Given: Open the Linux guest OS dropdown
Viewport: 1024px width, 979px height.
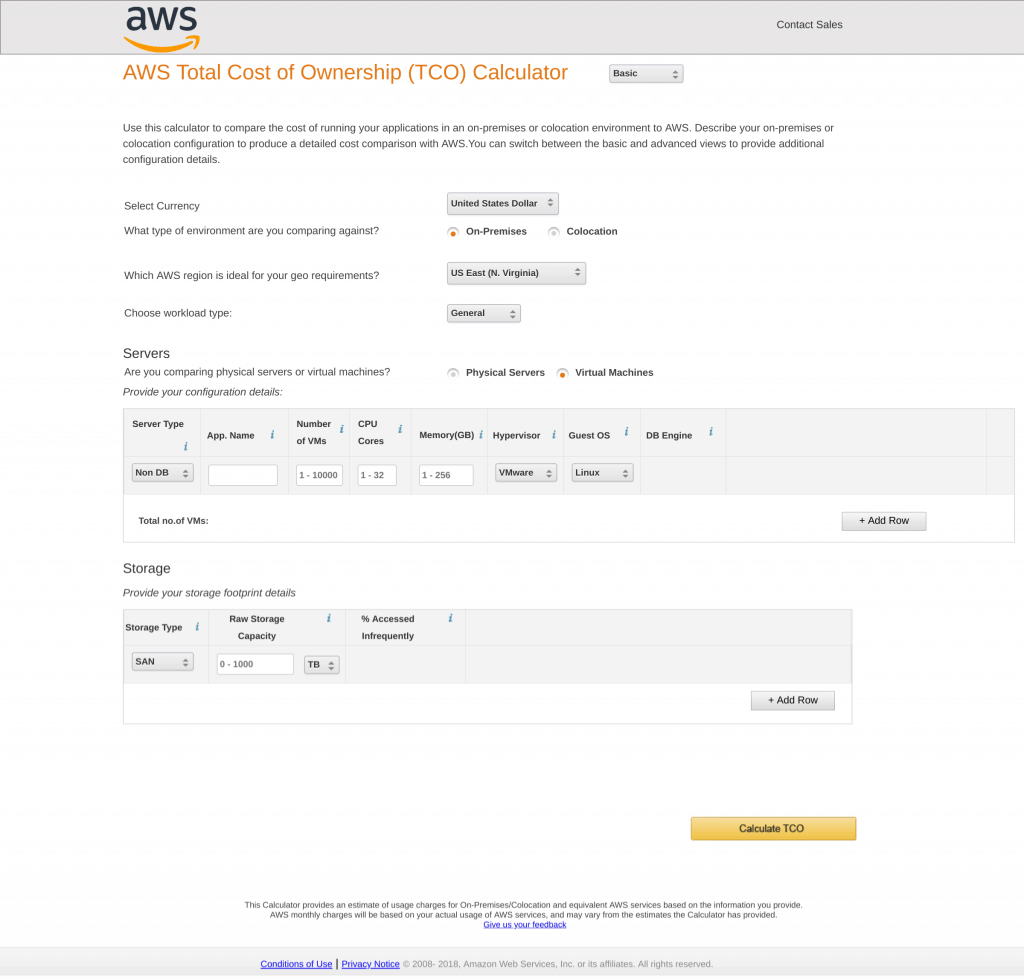Looking at the screenshot, I should pyautogui.click(x=602, y=473).
